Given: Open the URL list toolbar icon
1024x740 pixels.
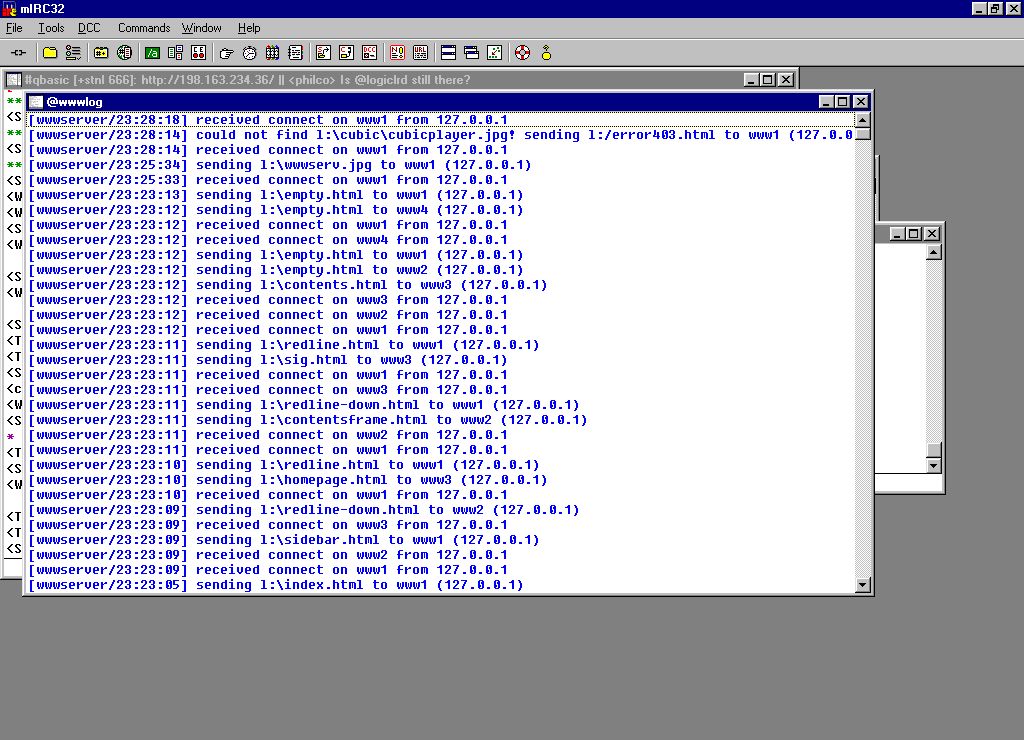Looking at the screenshot, I should click(420, 52).
